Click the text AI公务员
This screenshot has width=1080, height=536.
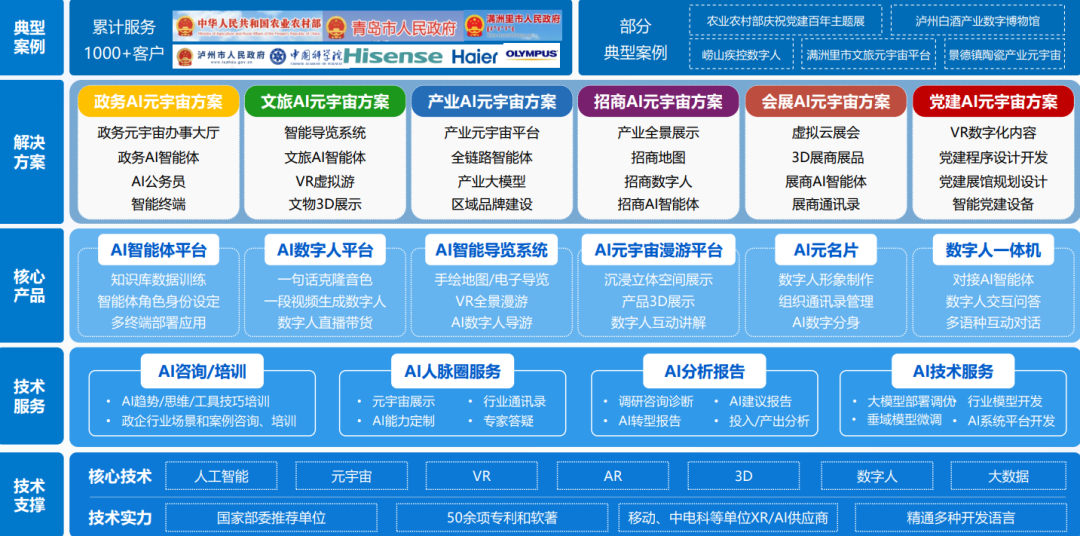[158, 182]
